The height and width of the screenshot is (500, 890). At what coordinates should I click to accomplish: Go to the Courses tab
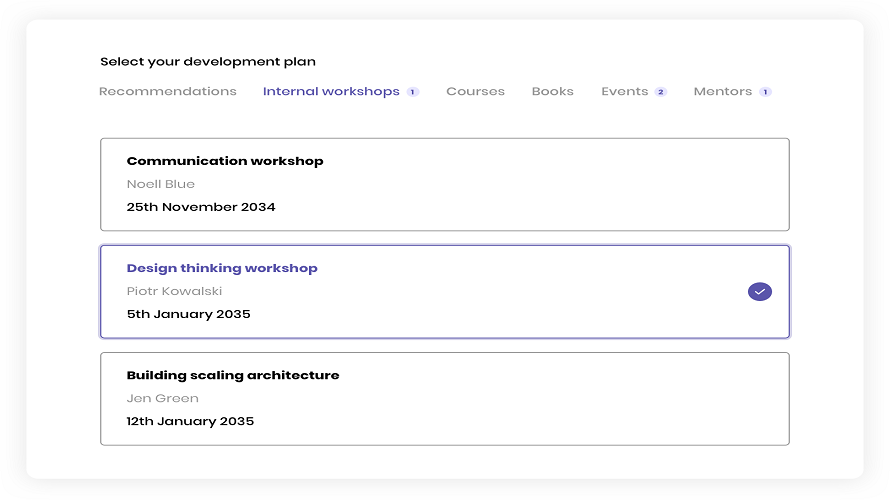point(475,91)
